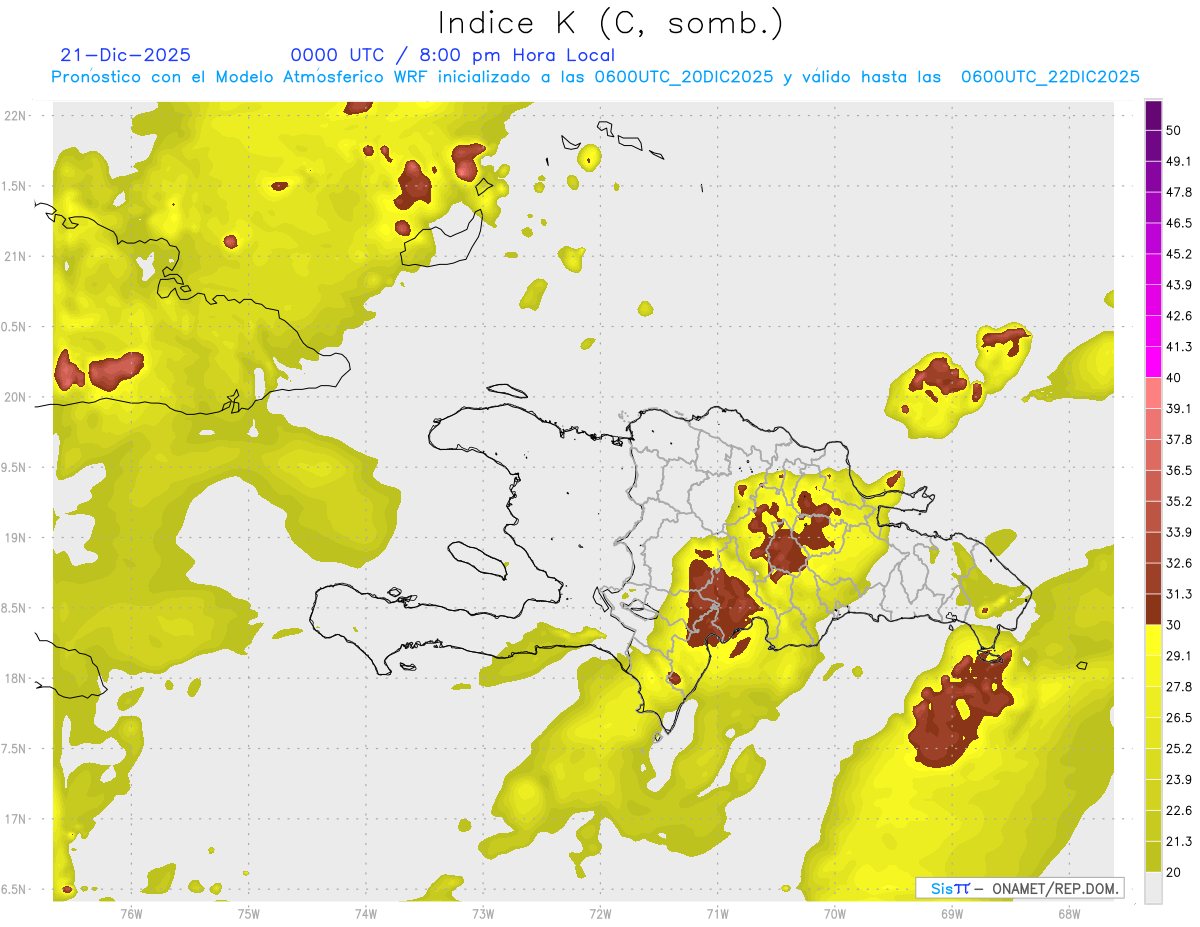Click the '21N' latitude label
Image resolution: width=1200 pixels, height=927 pixels.
pos(15,256)
